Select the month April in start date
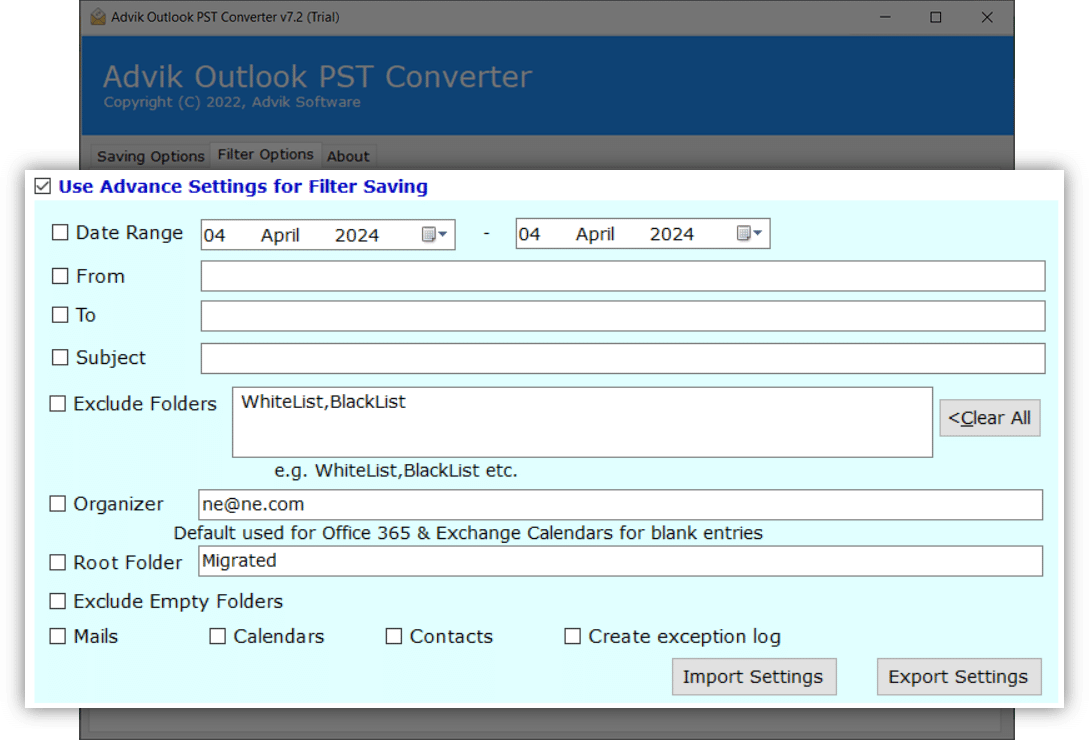The width and height of the screenshot is (1089, 740). [x=280, y=236]
